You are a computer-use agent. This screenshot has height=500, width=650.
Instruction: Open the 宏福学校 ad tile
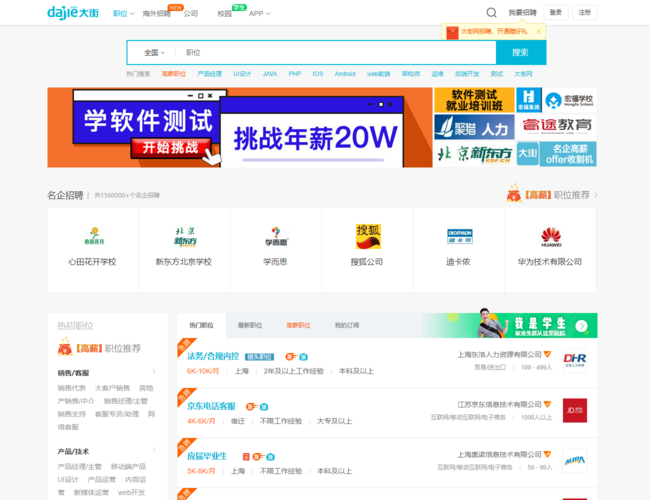click(570, 100)
